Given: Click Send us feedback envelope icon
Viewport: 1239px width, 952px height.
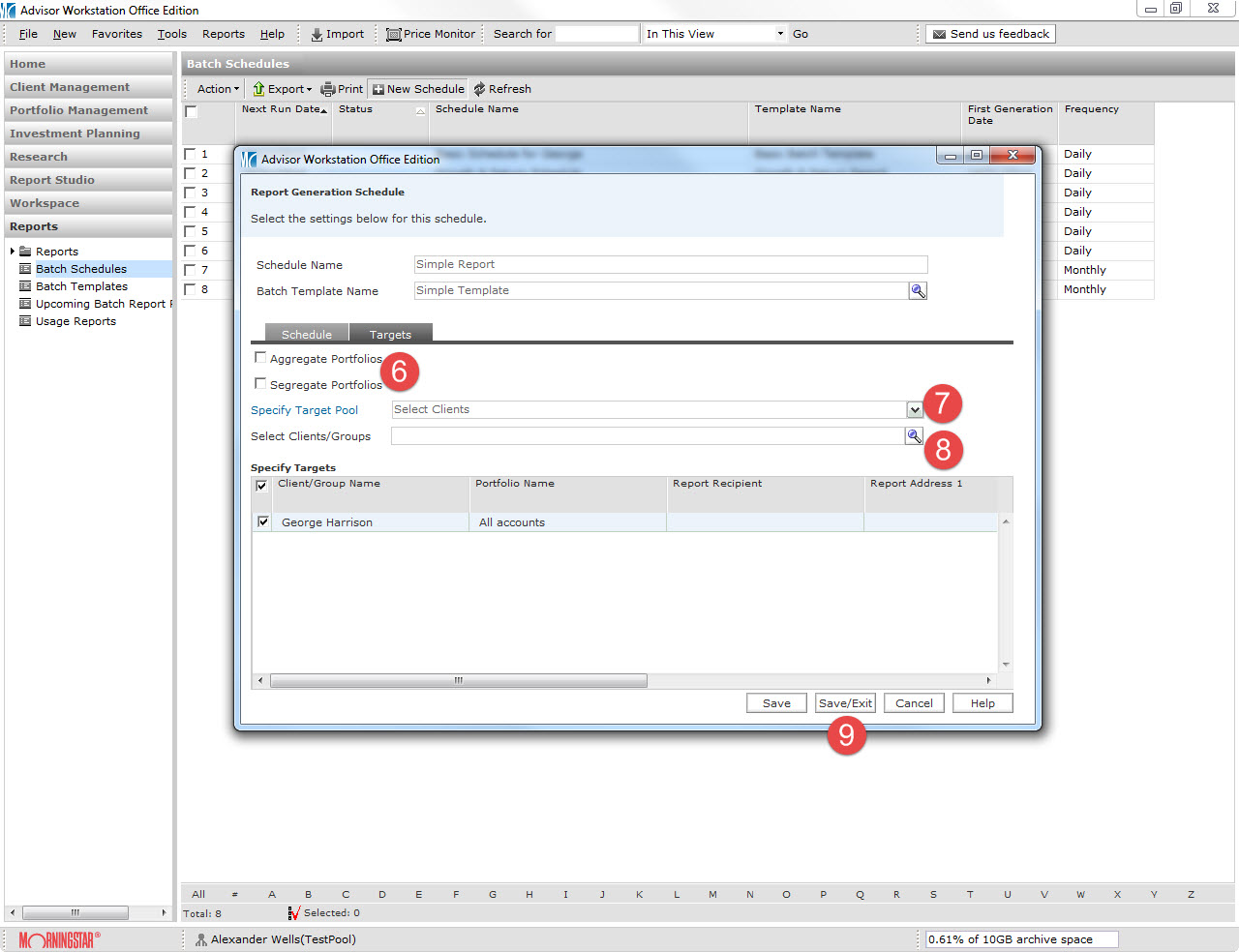Looking at the screenshot, I should tap(939, 35).
